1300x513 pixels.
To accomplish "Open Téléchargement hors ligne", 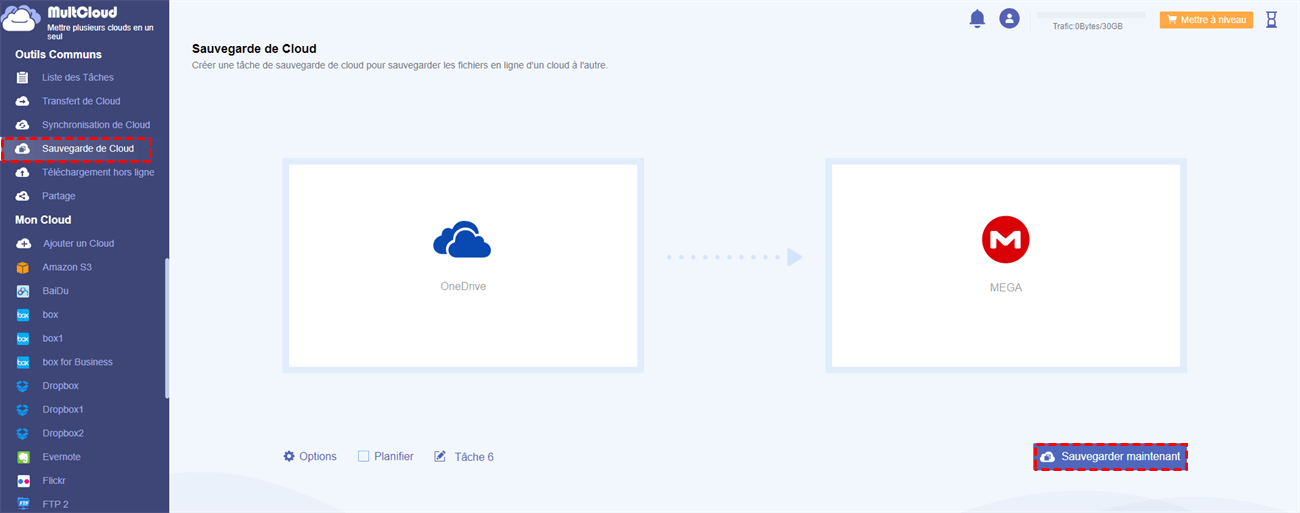I will 98,172.
